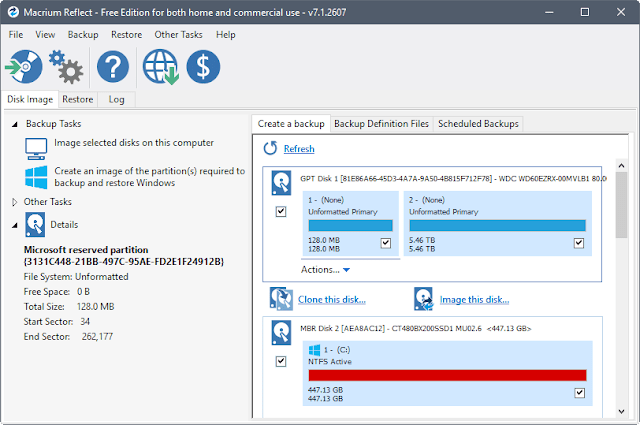The width and height of the screenshot is (640, 425).
Task: Click the monitor icon for imaging selected disks
Action: [36, 149]
